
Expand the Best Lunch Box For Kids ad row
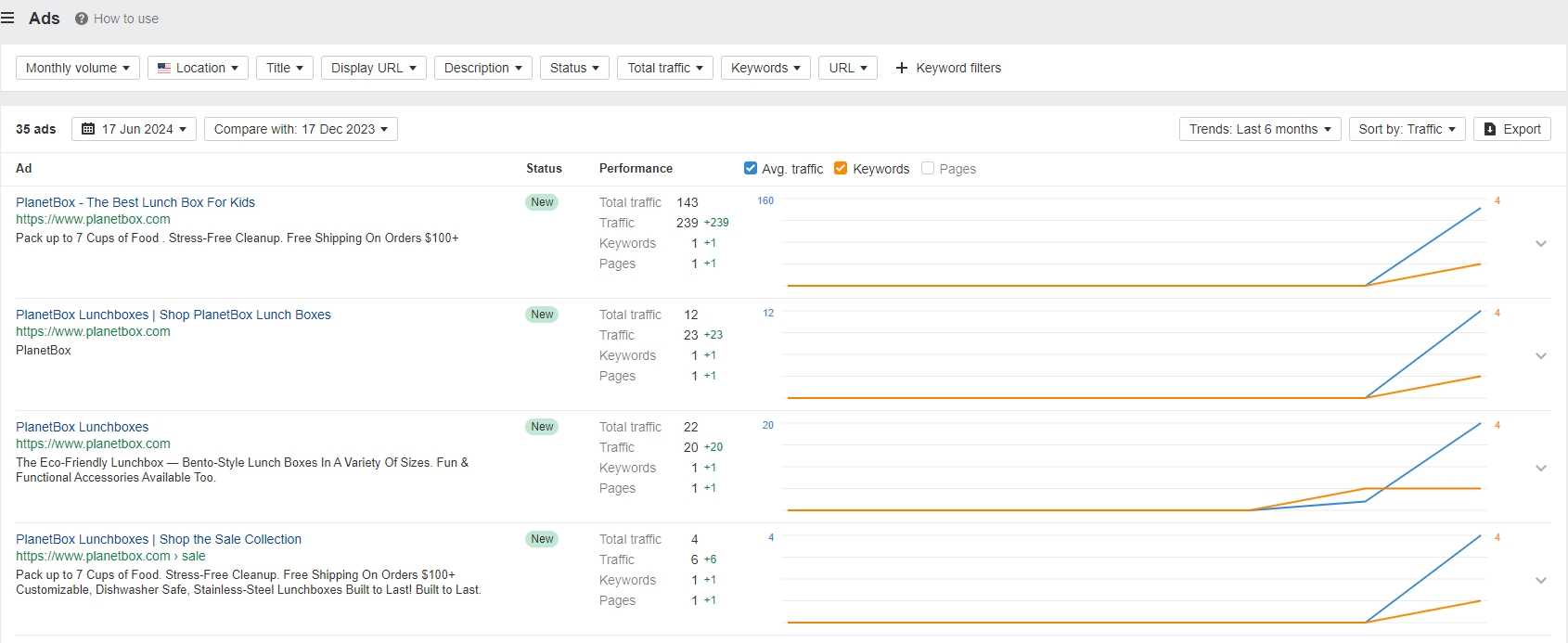1541,244
